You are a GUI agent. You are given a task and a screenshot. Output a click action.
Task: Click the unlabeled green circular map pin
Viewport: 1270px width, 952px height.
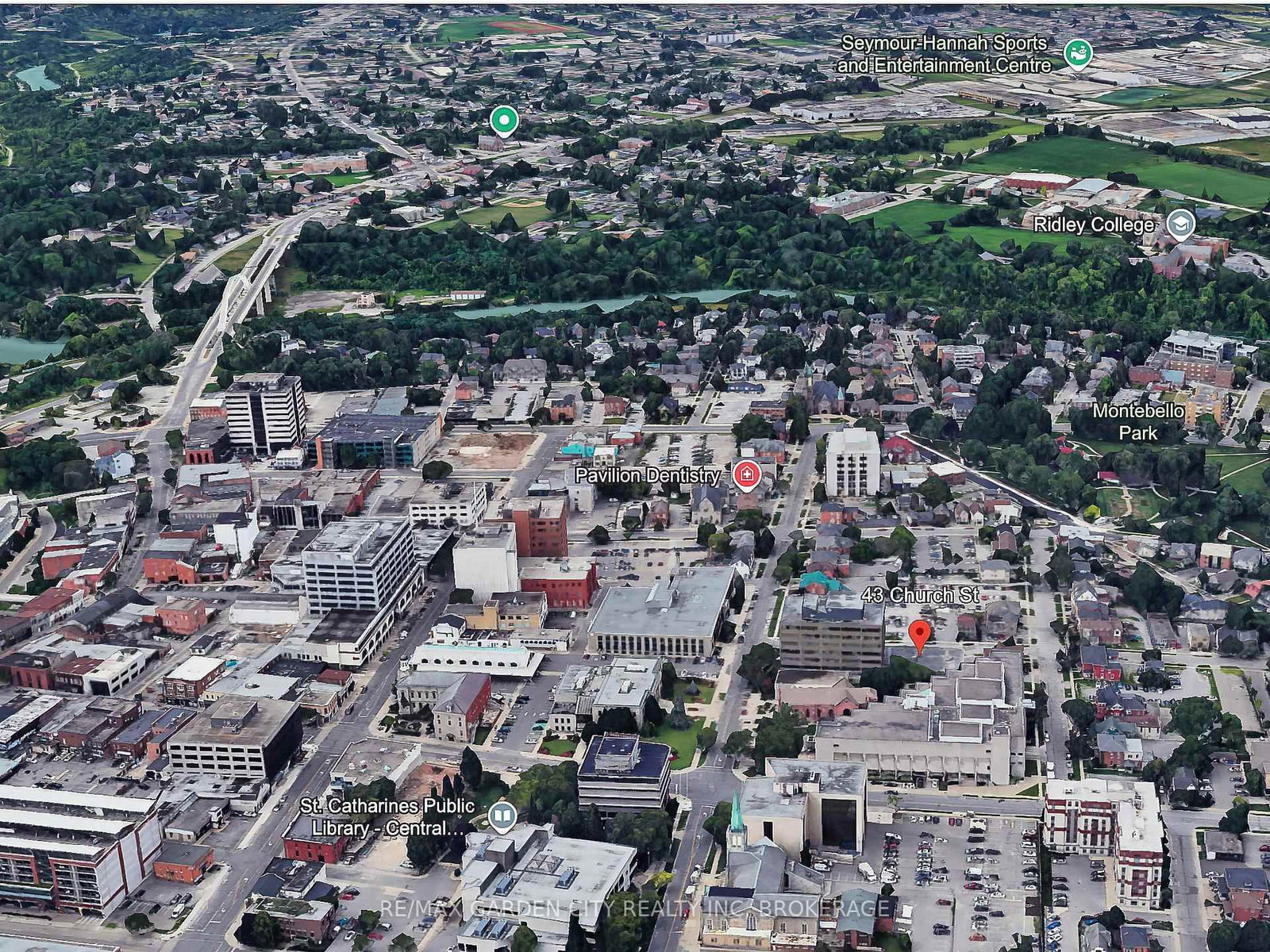point(503,121)
